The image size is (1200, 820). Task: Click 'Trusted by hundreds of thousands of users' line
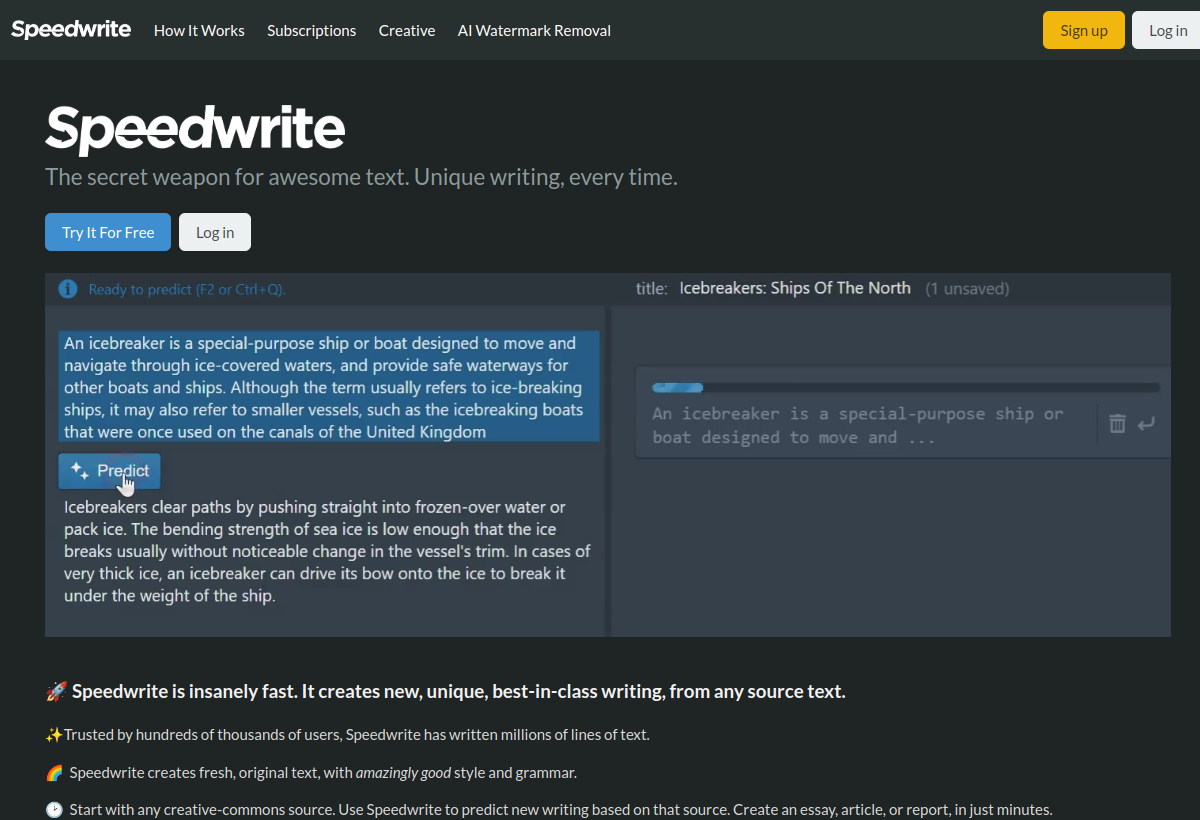[x=357, y=735]
